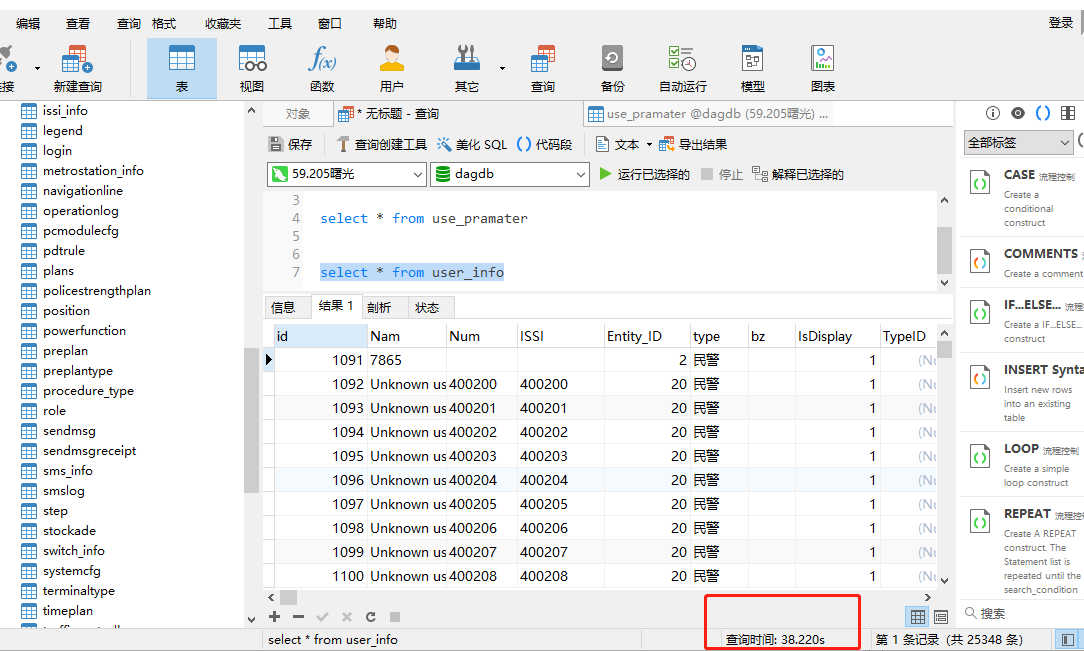Click the add record plus icon
The height and width of the screenshot is (651, 1084).
(275, 617)
